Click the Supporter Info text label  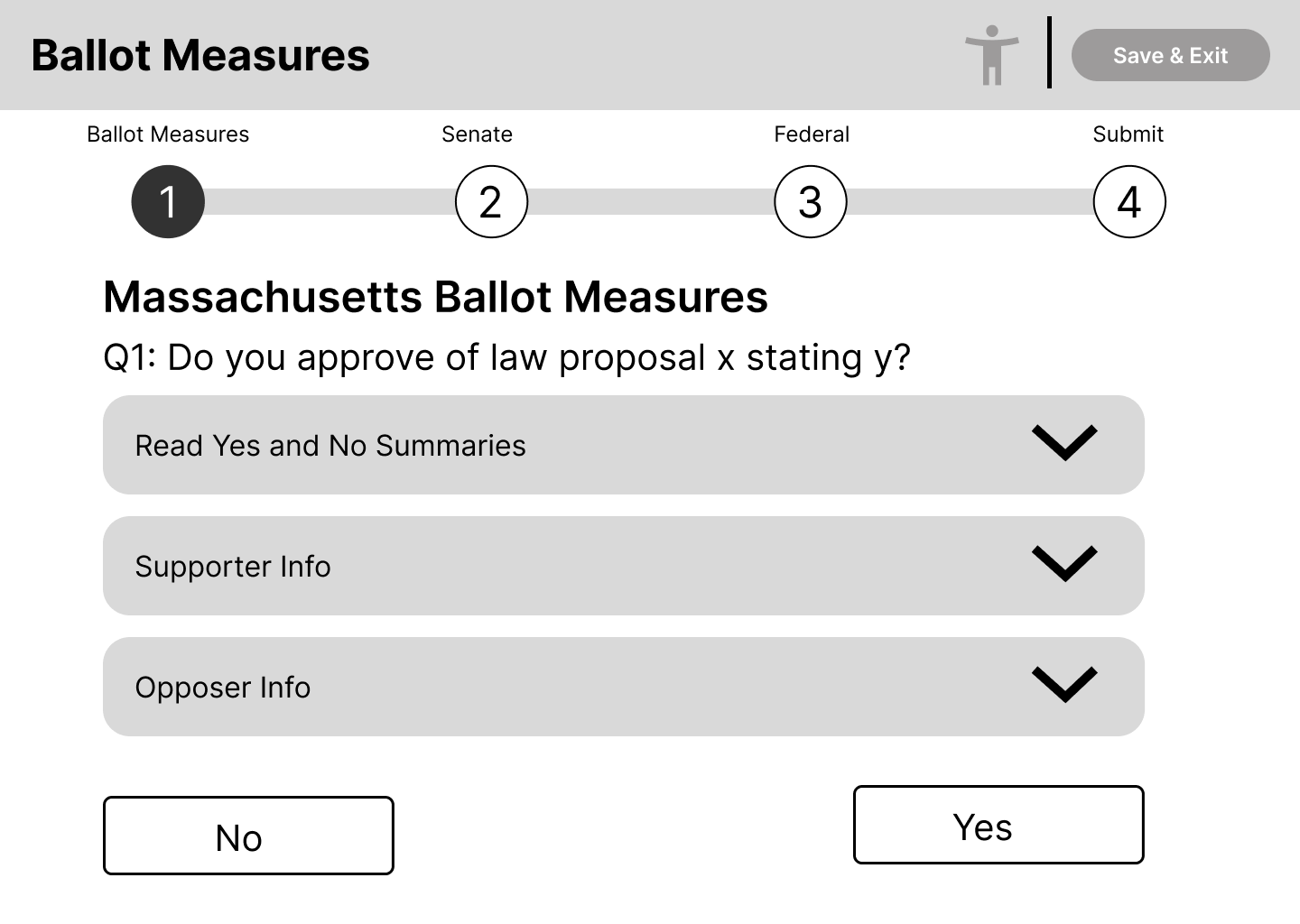click(233, 567)
